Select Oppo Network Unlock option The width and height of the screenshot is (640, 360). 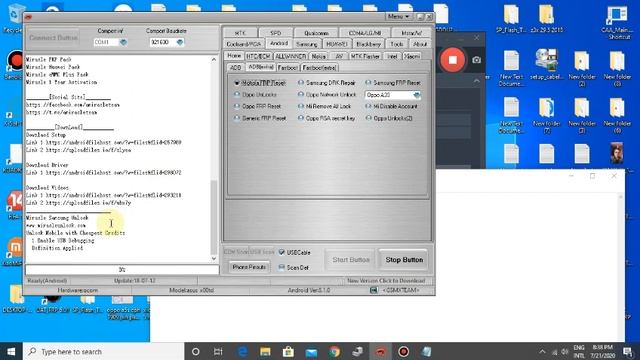click(x=327, y=95)
